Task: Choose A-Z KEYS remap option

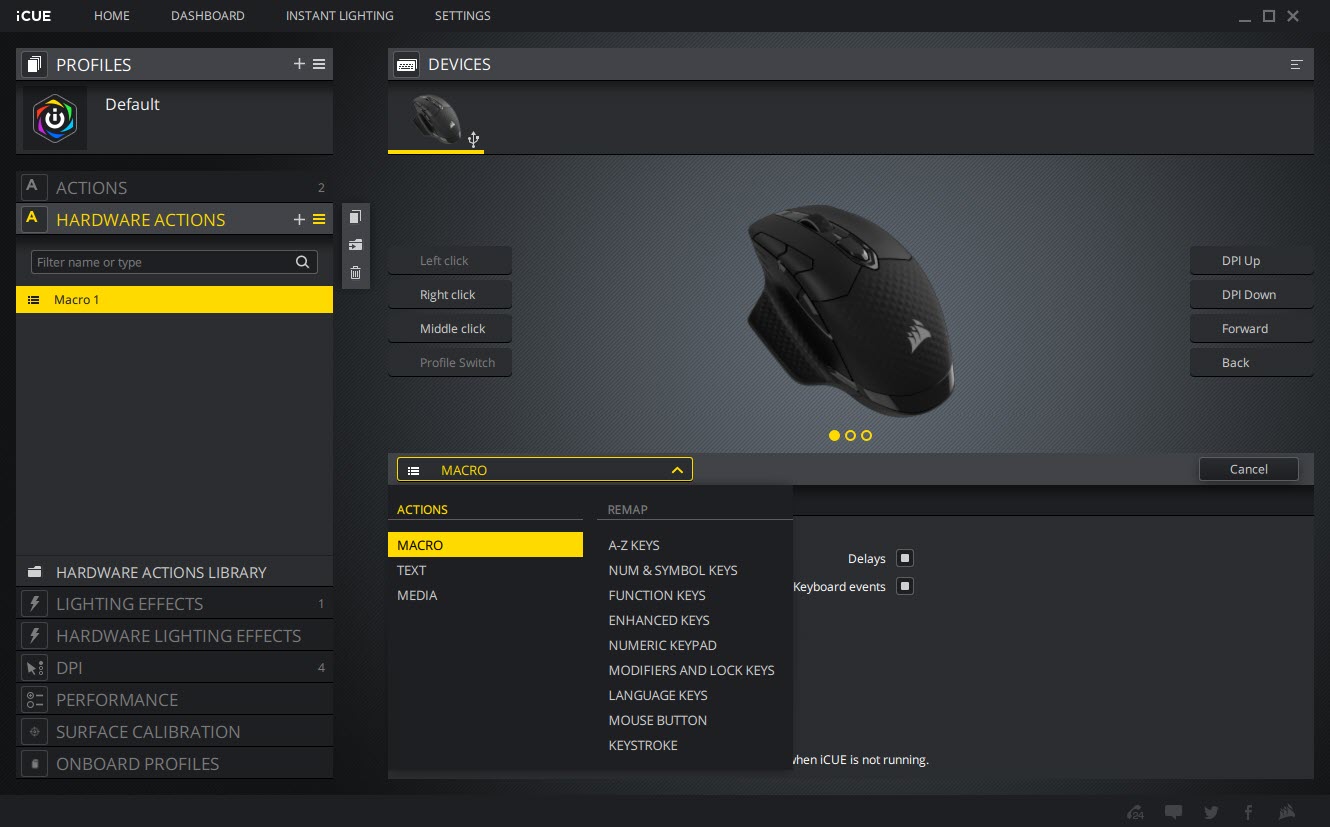Action: (x=634, y=545)
